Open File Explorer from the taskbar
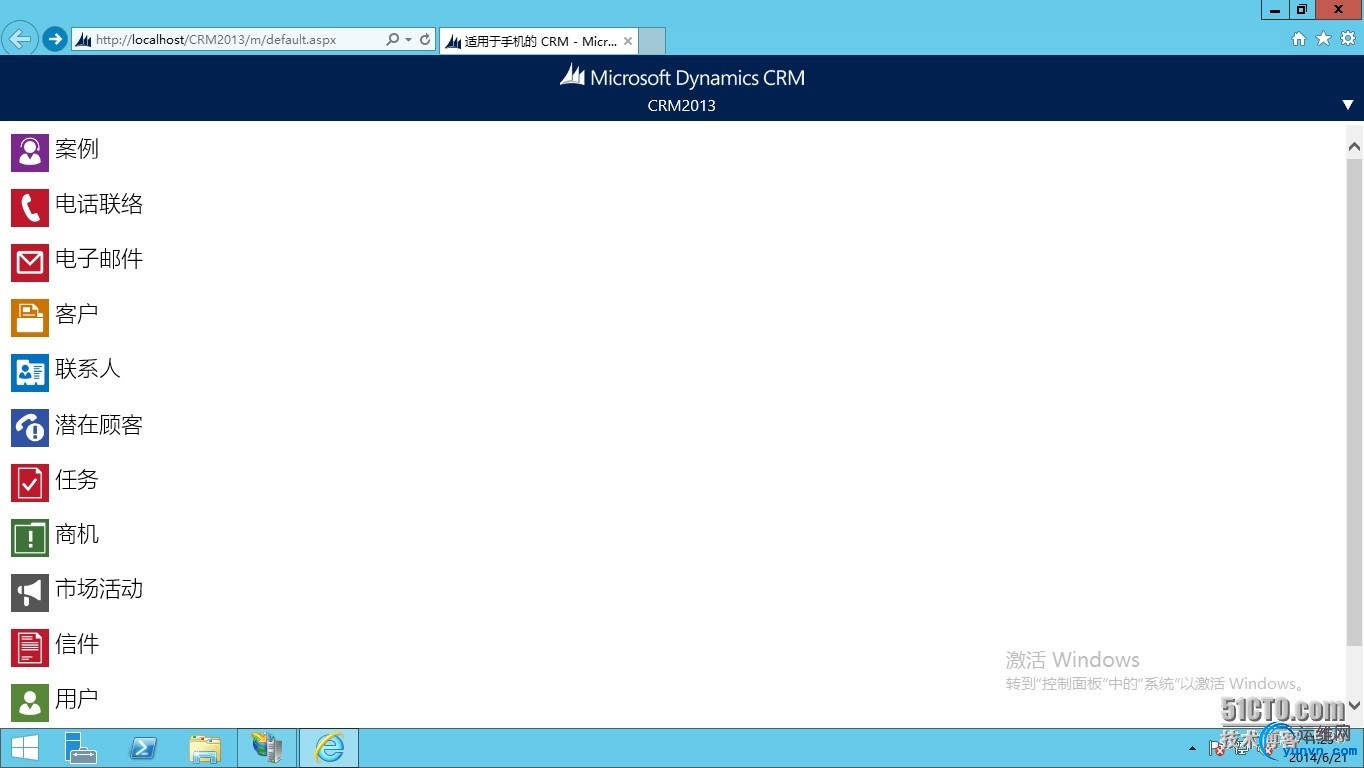The width and height of the screenshot is (1364, 768). [x=205, y=748]
